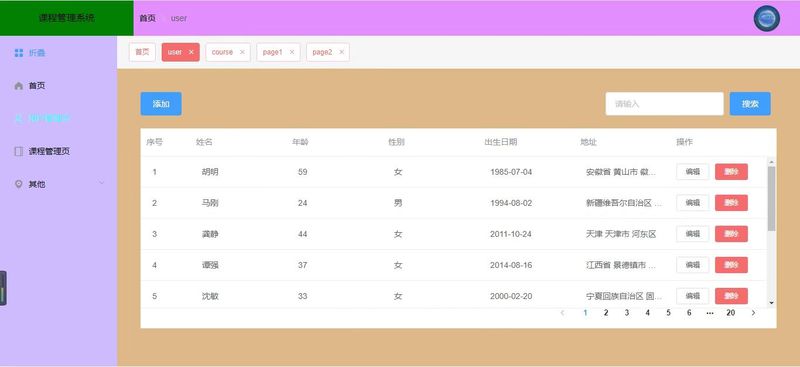800x367 pixels.
Task: Open 首页 via the sidebar house icon
Action: click(x=19, y=86)
